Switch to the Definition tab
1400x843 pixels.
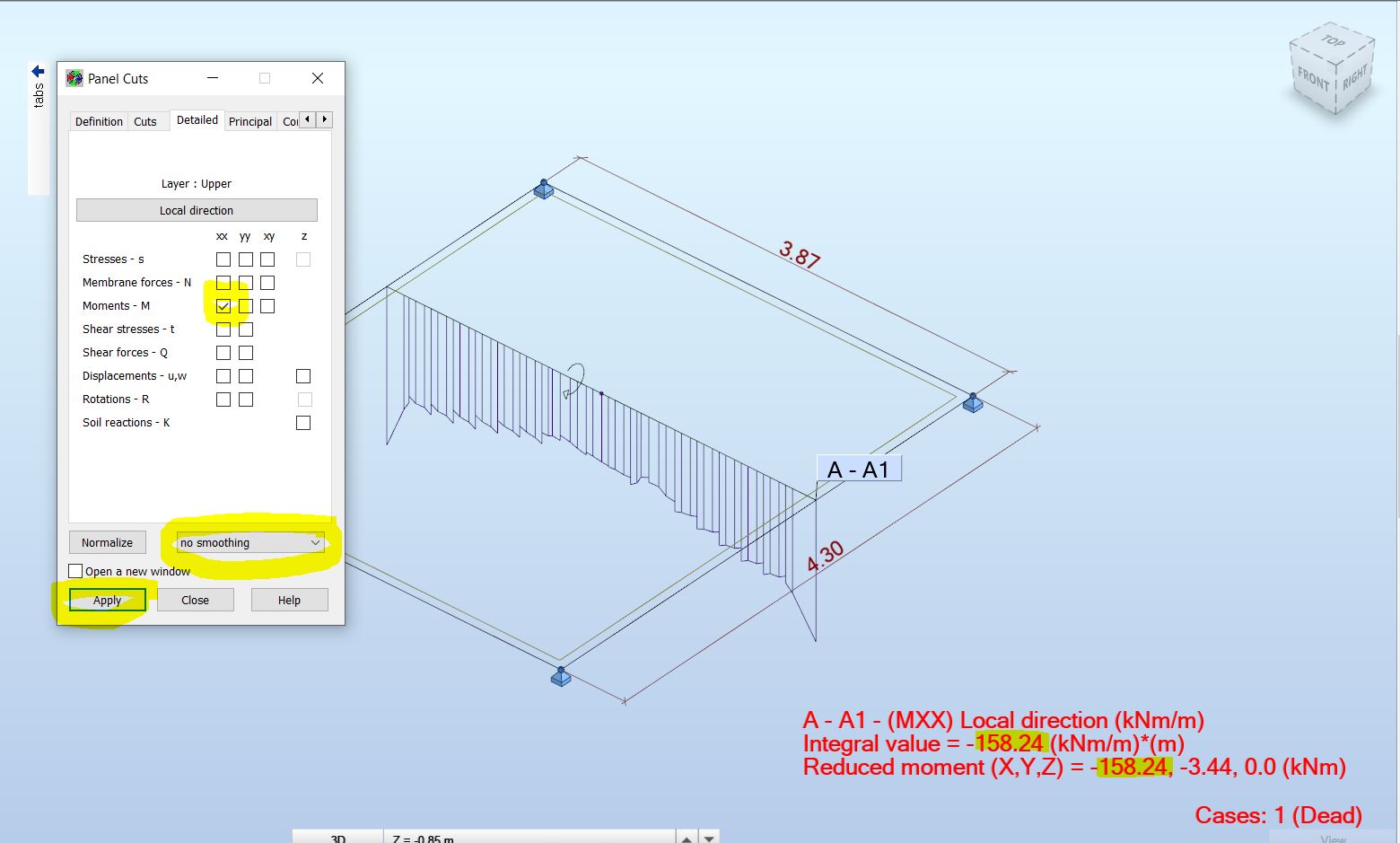coord(99,120)
